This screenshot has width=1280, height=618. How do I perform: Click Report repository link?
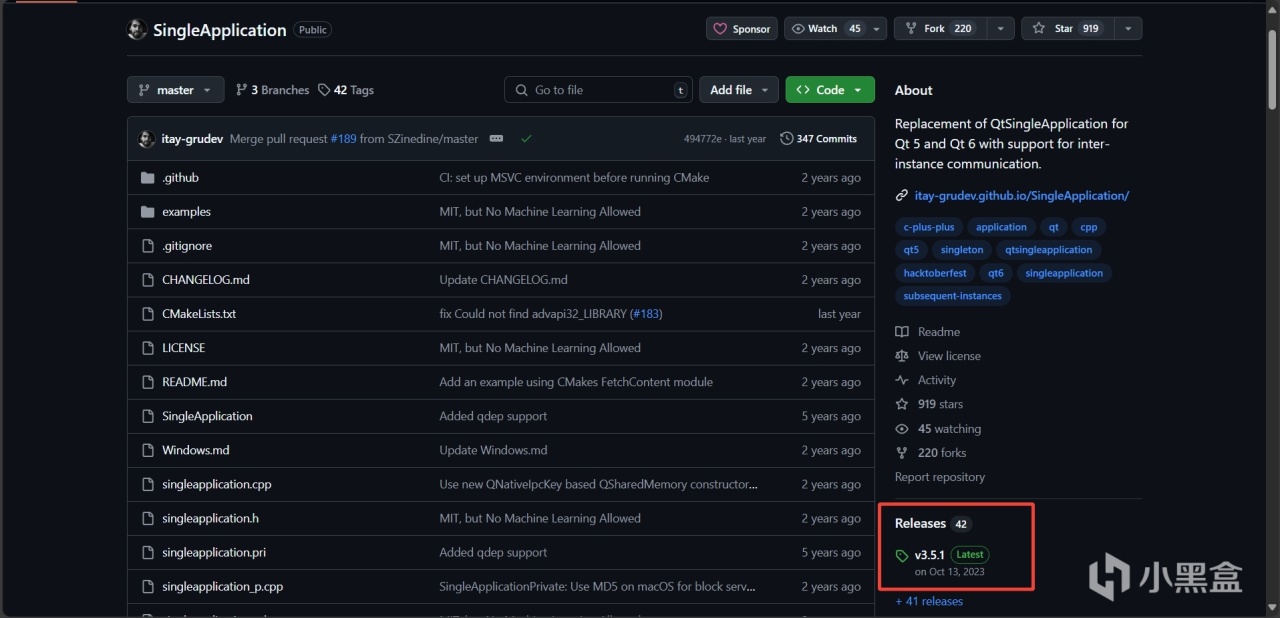940,477
